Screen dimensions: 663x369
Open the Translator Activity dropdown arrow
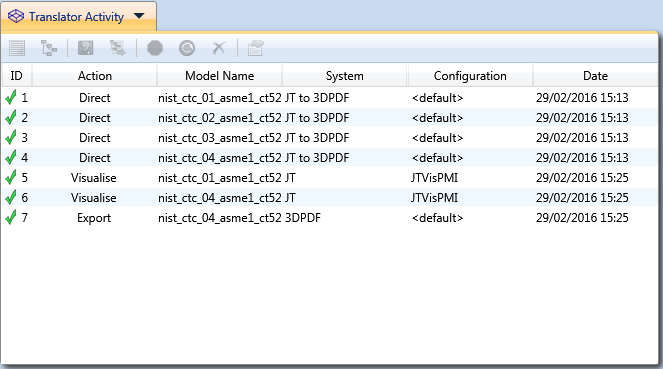click(x=139, y=16)
